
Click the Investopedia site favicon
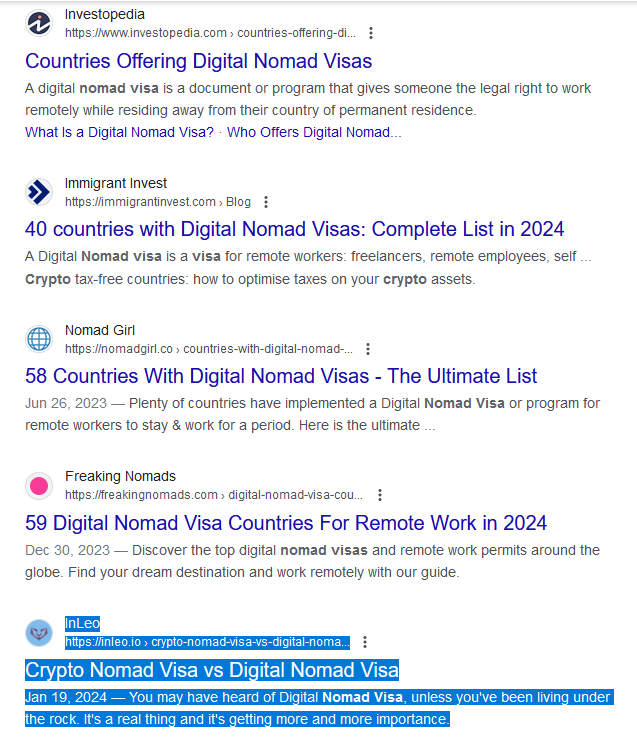point(39,23)
